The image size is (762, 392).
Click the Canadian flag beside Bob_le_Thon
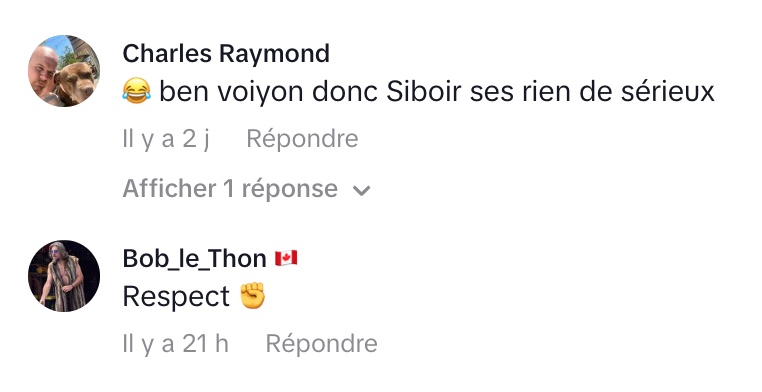(286, 258)
